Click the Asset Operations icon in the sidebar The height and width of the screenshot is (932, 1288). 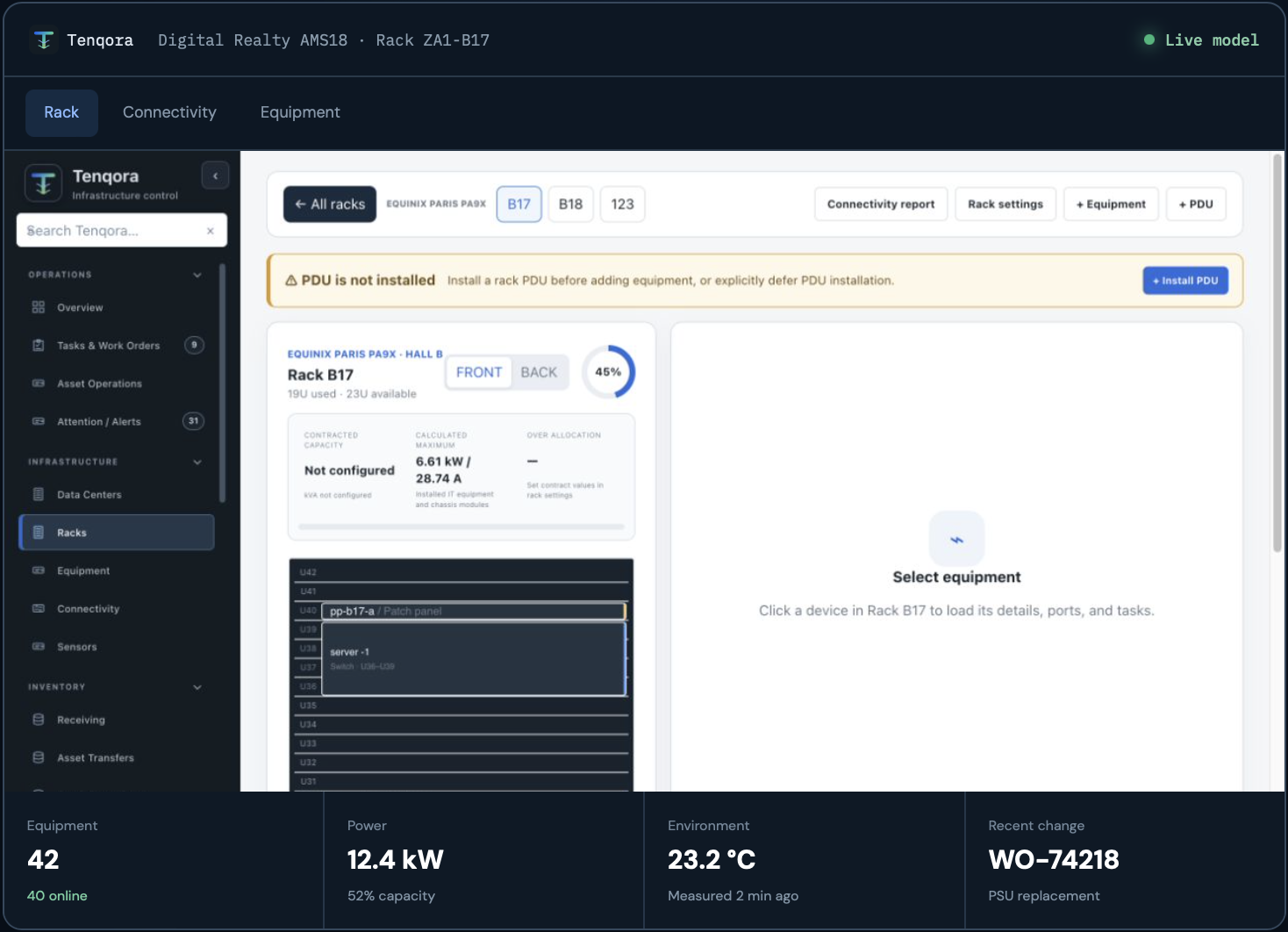pyautogui.click(x=39, y=384)
